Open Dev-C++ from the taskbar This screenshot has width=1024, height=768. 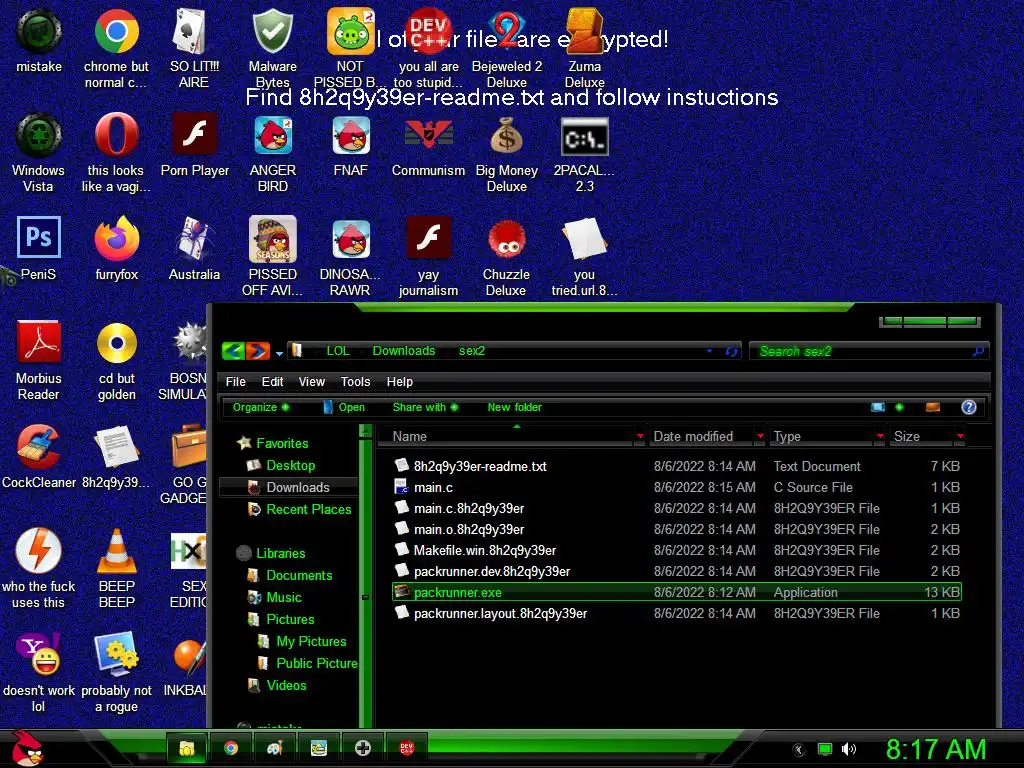(x=406, y=748)
